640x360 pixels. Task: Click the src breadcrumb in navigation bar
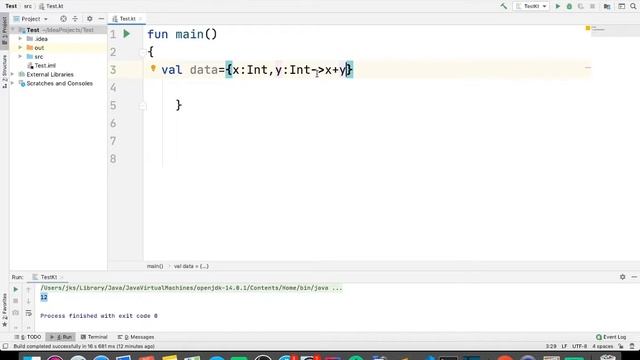28,6
